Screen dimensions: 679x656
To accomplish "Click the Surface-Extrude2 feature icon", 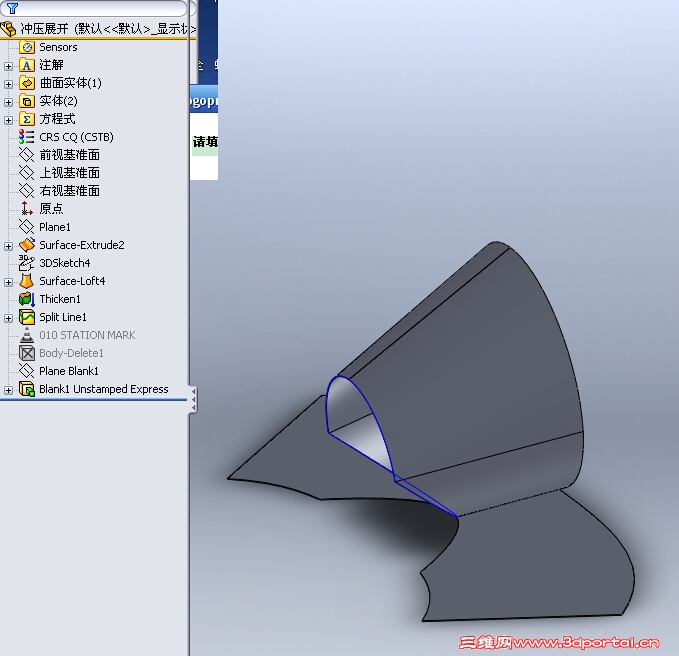I will (27, 245).
